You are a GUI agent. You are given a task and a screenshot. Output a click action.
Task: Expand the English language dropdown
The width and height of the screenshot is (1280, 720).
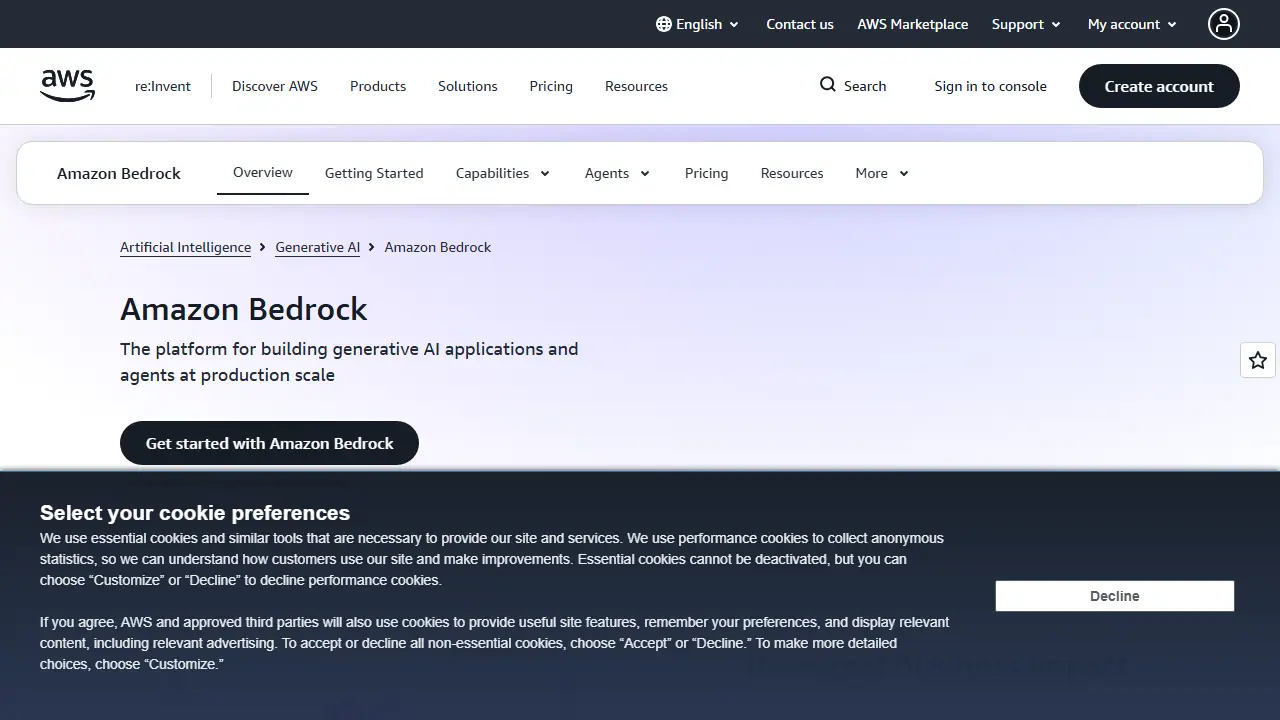(x=698, y=24)
